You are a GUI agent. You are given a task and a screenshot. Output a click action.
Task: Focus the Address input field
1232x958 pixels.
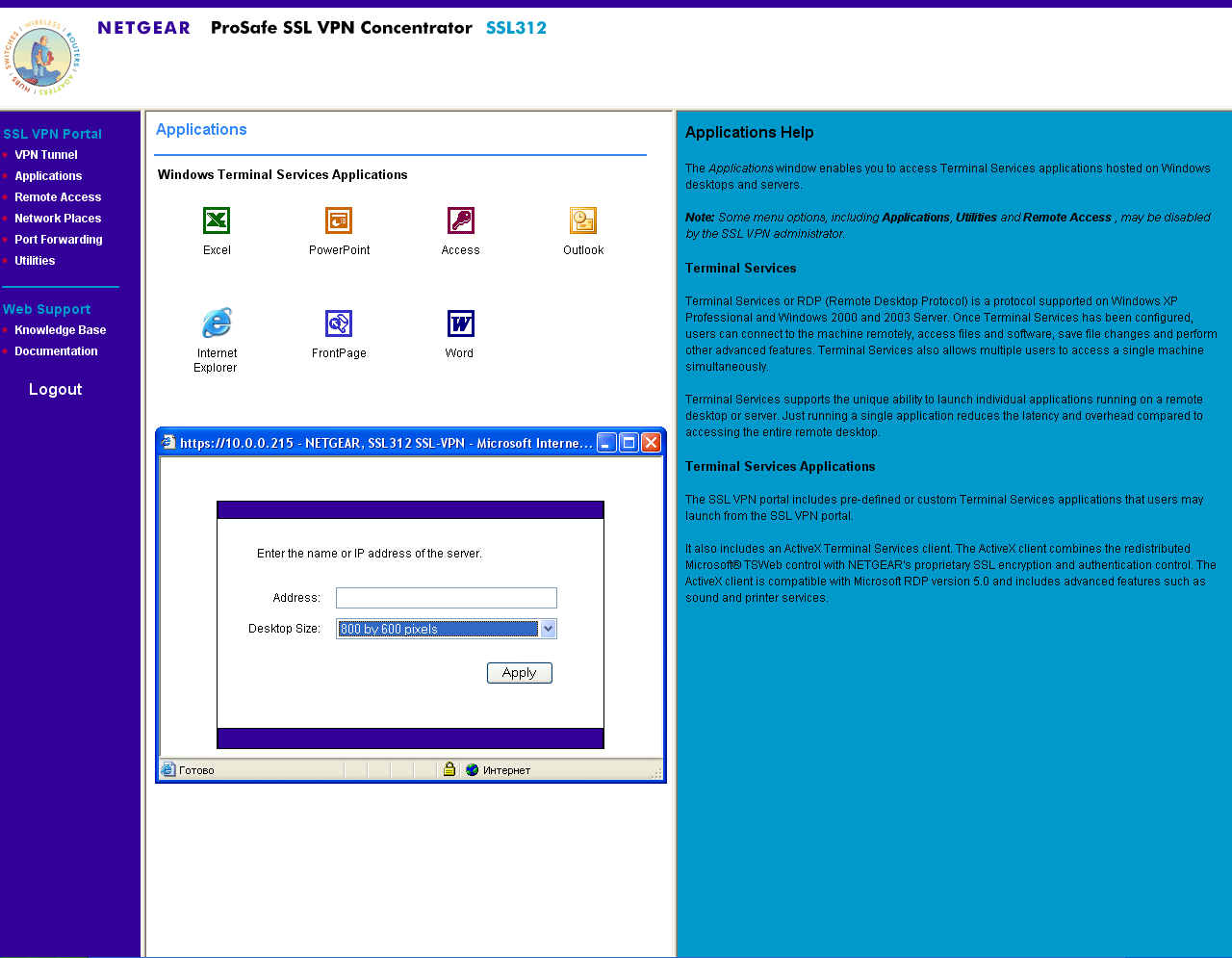[447, 598]
